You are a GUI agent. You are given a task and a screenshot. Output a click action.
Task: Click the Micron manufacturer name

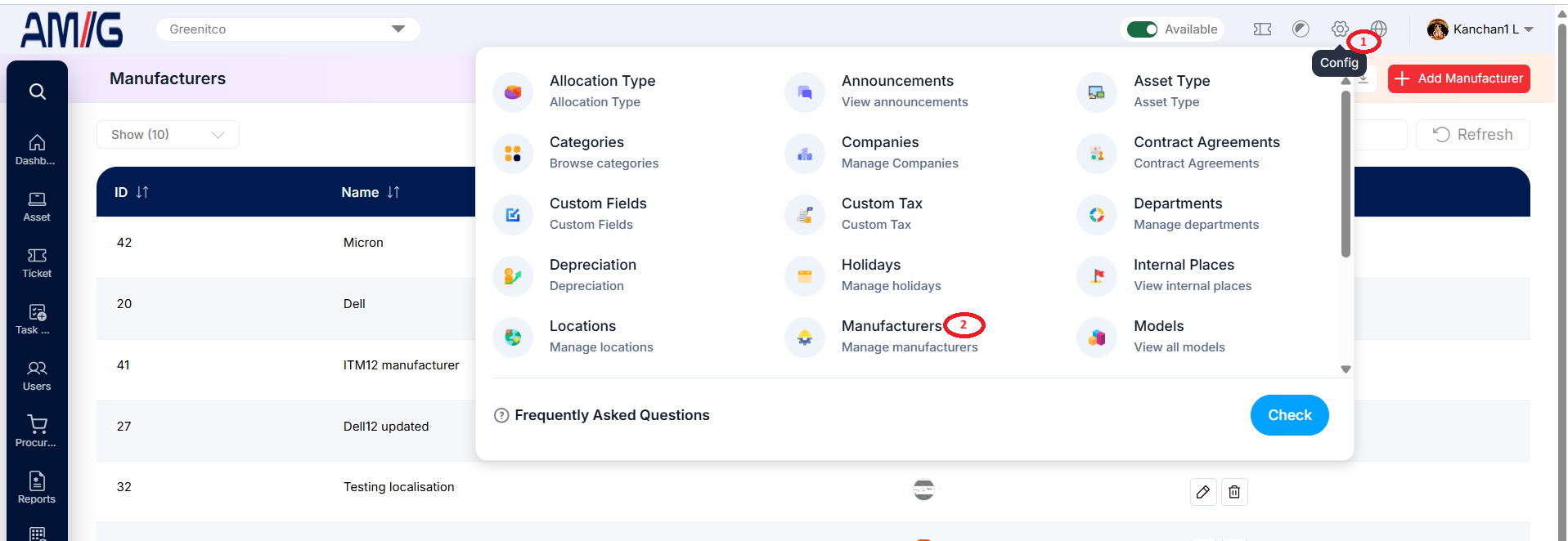(x=363, y=243)
